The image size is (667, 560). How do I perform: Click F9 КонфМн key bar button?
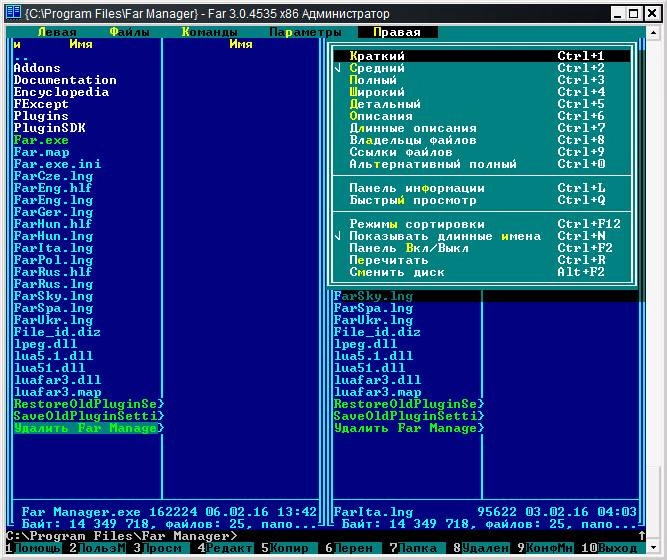(x=545, y=548)
